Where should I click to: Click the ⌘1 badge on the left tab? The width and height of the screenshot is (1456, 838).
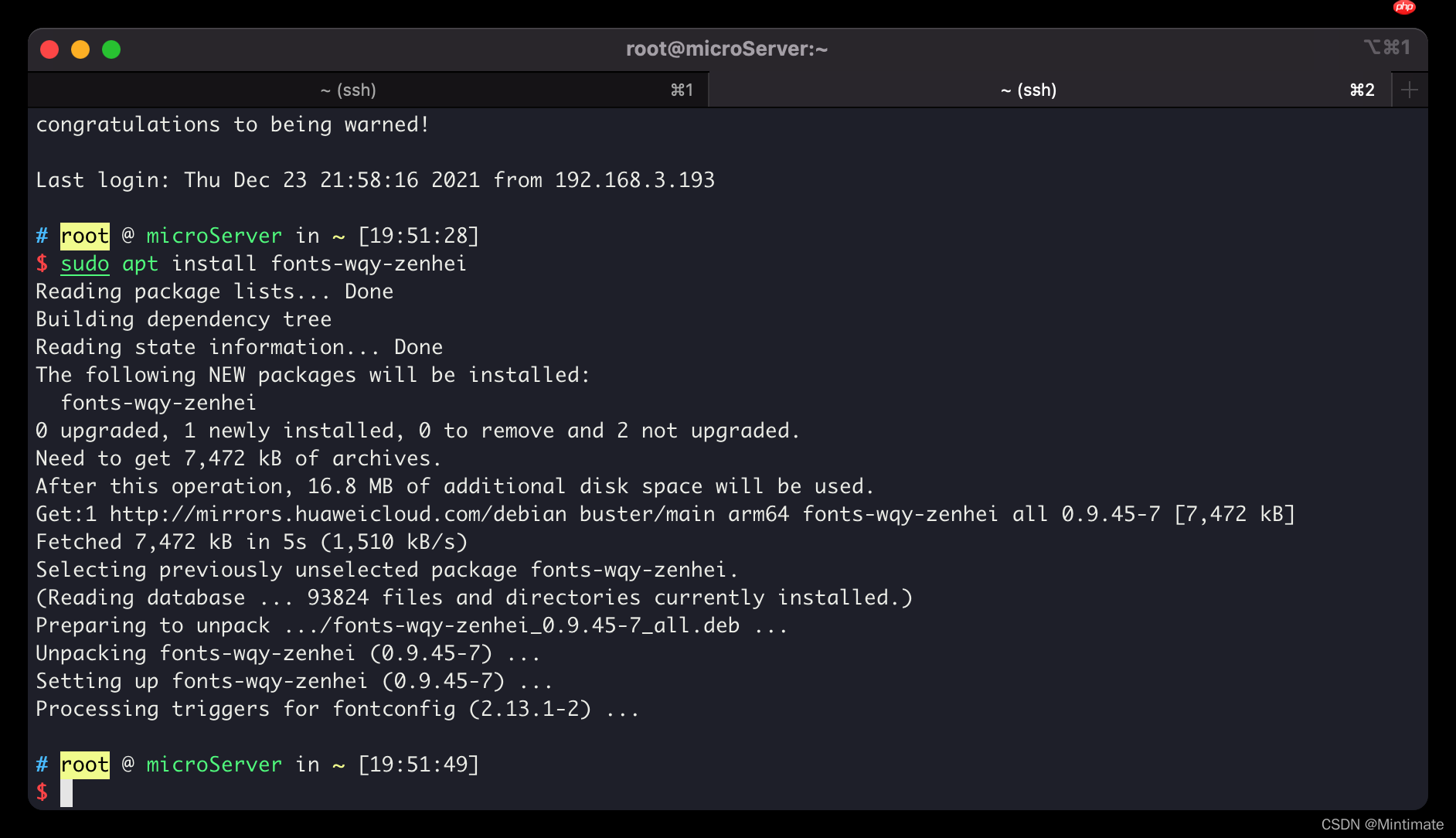click(680, 89)
